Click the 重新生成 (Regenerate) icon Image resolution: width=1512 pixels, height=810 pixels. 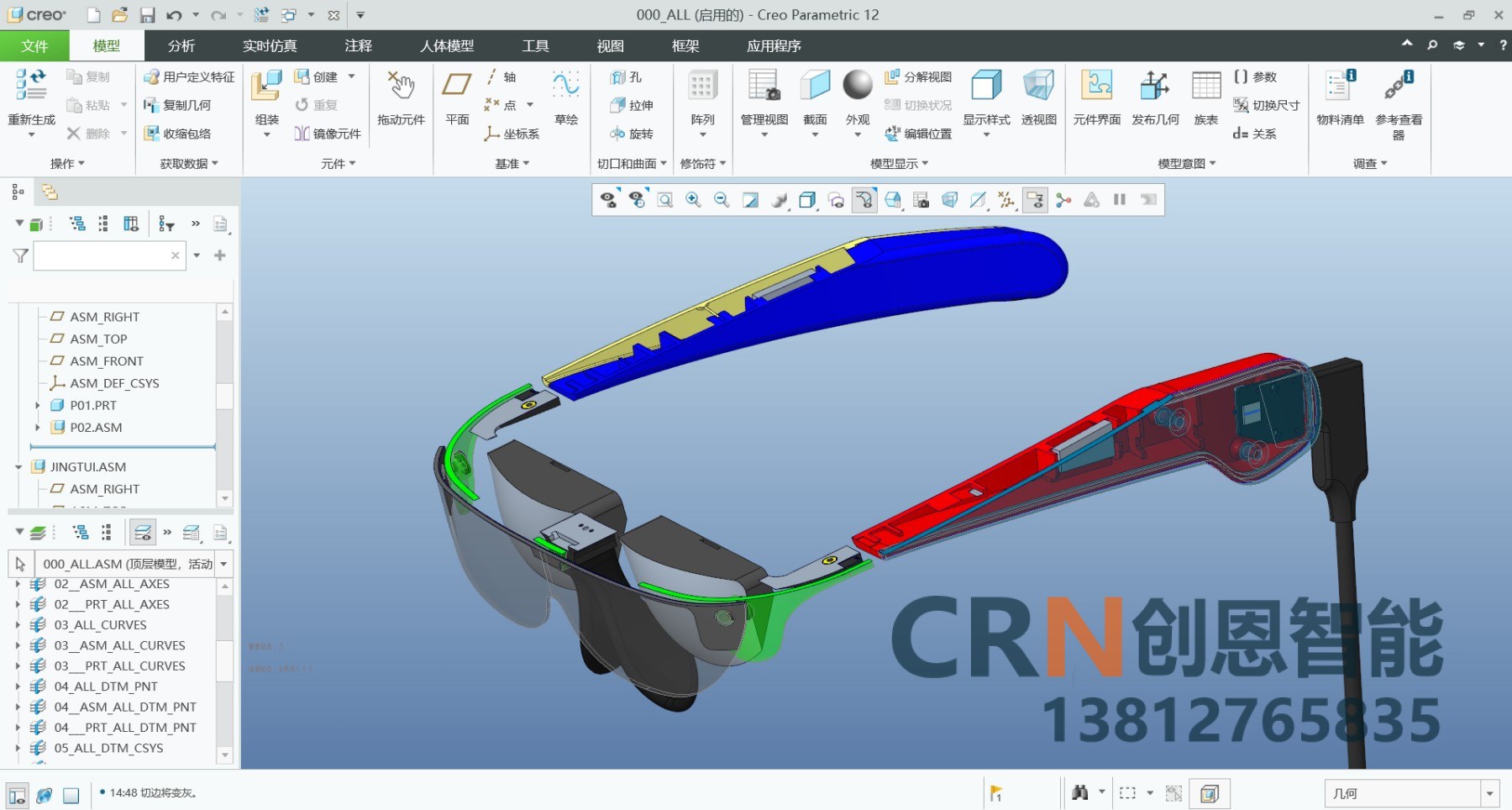31,85
